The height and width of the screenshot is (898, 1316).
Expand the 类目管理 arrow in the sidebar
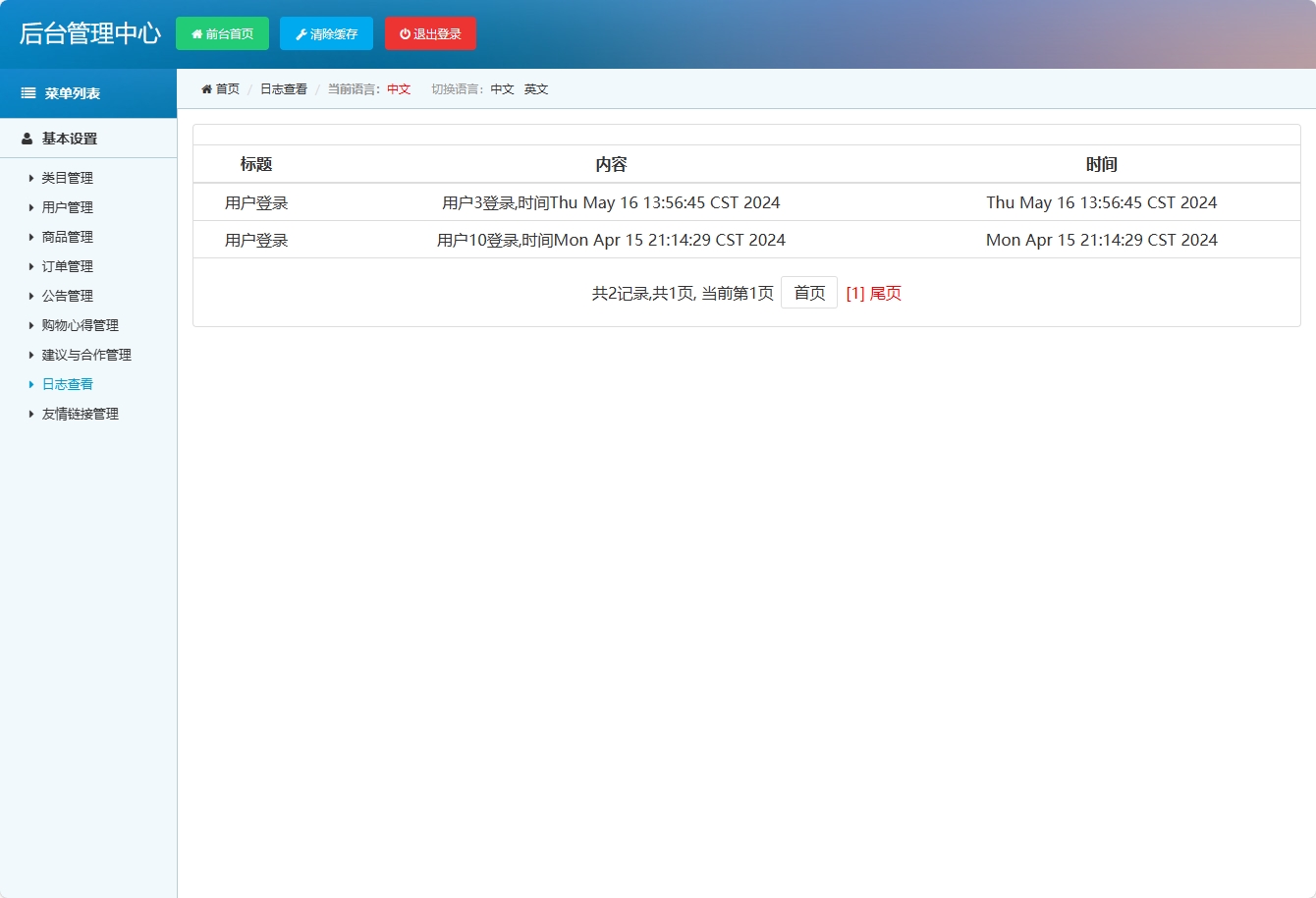tap(31, 178)
